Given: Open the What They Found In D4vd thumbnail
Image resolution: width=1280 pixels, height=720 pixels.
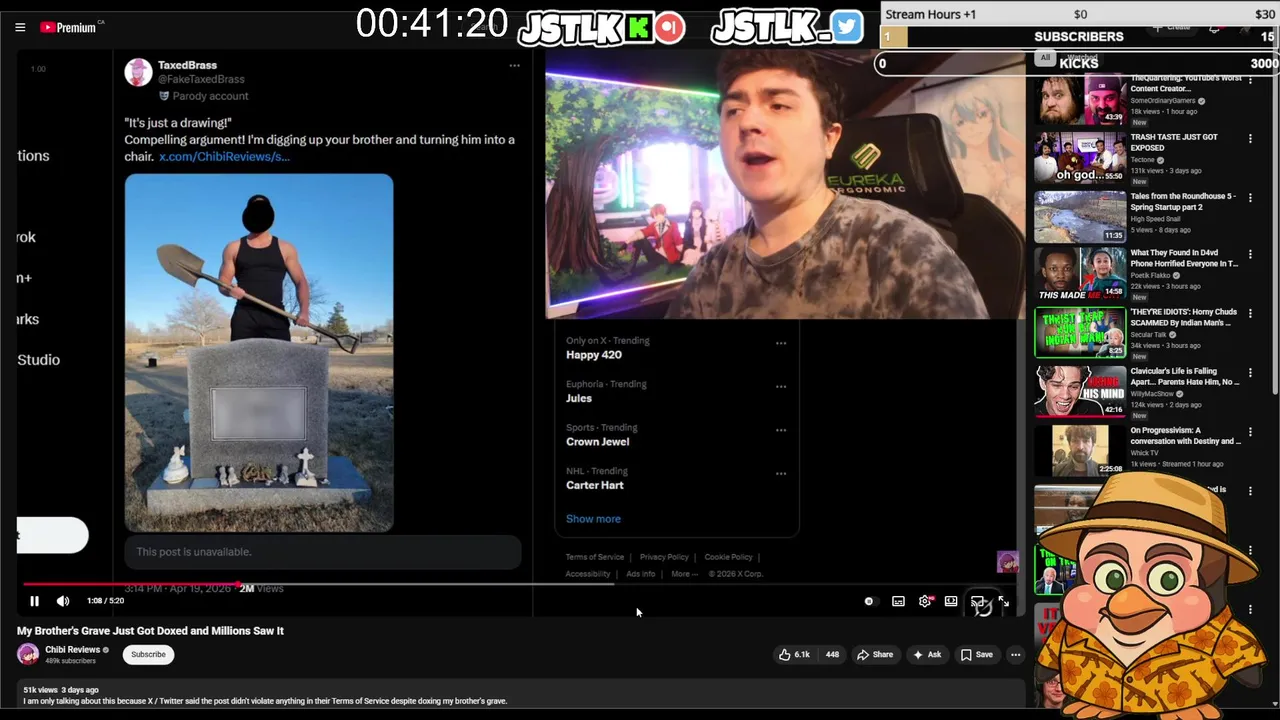Looking at the screenshot, I should (1080, 274).
